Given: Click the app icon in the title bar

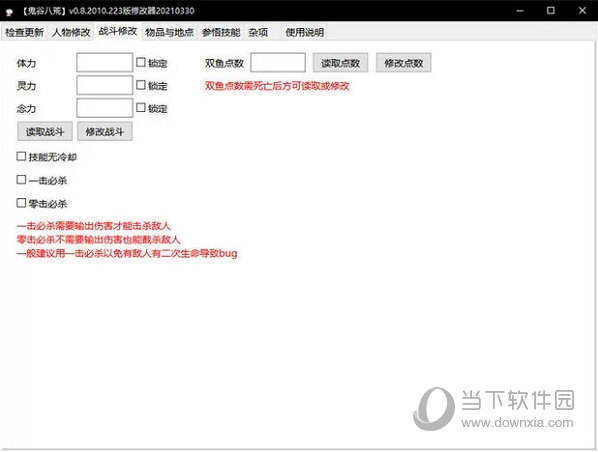Looking at the screenshot, I should (x=10, y=11).
